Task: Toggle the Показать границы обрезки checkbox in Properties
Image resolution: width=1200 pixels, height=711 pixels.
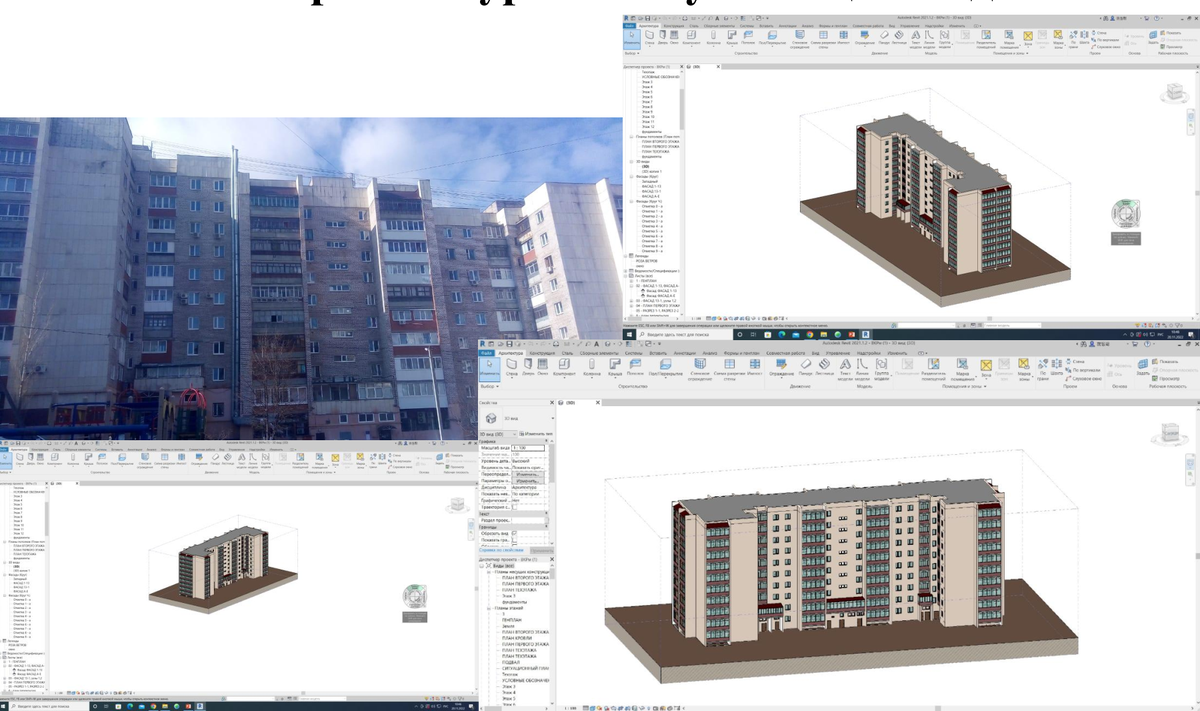Action: 515,540
